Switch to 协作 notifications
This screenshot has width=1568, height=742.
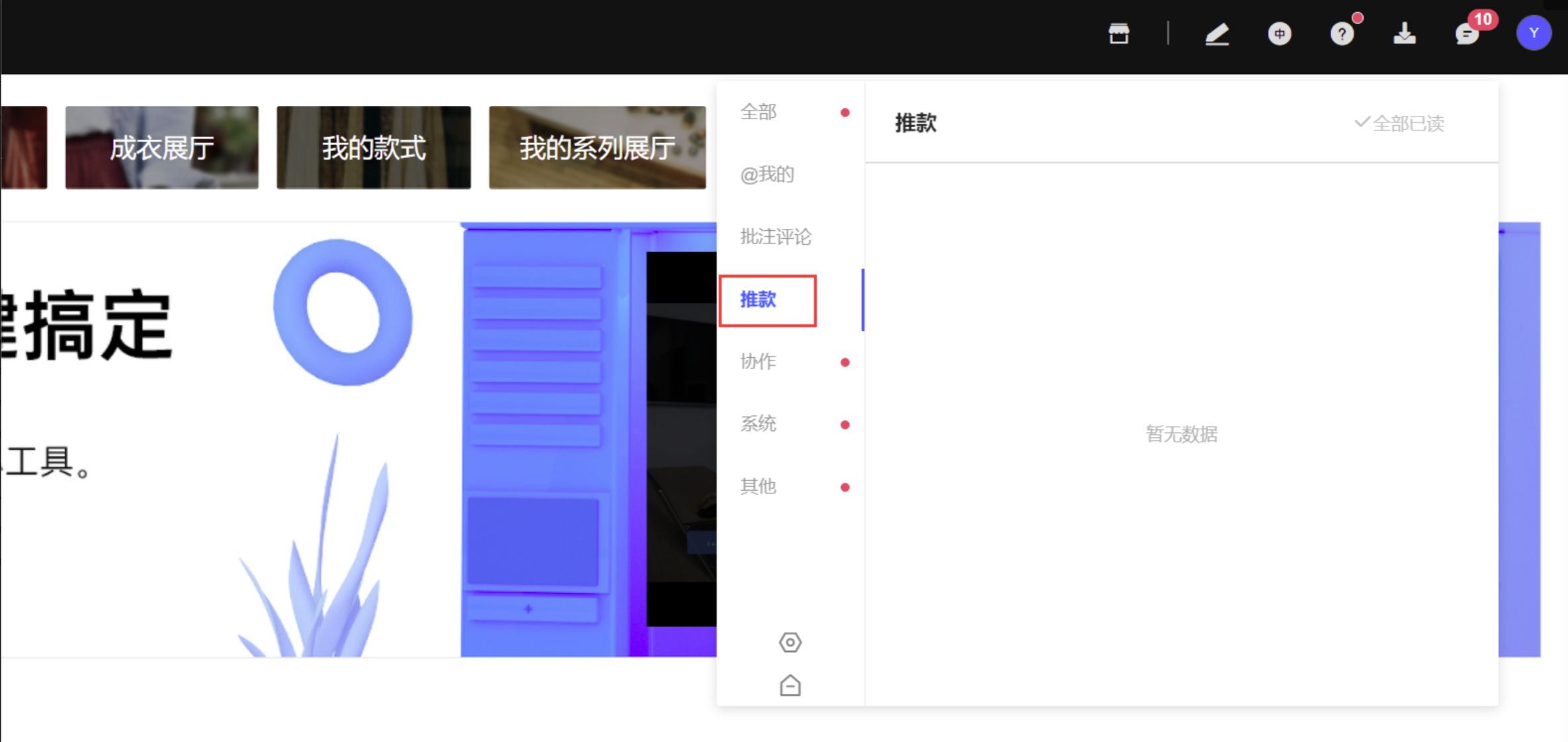pyautogui.click(x=759, y=362)
